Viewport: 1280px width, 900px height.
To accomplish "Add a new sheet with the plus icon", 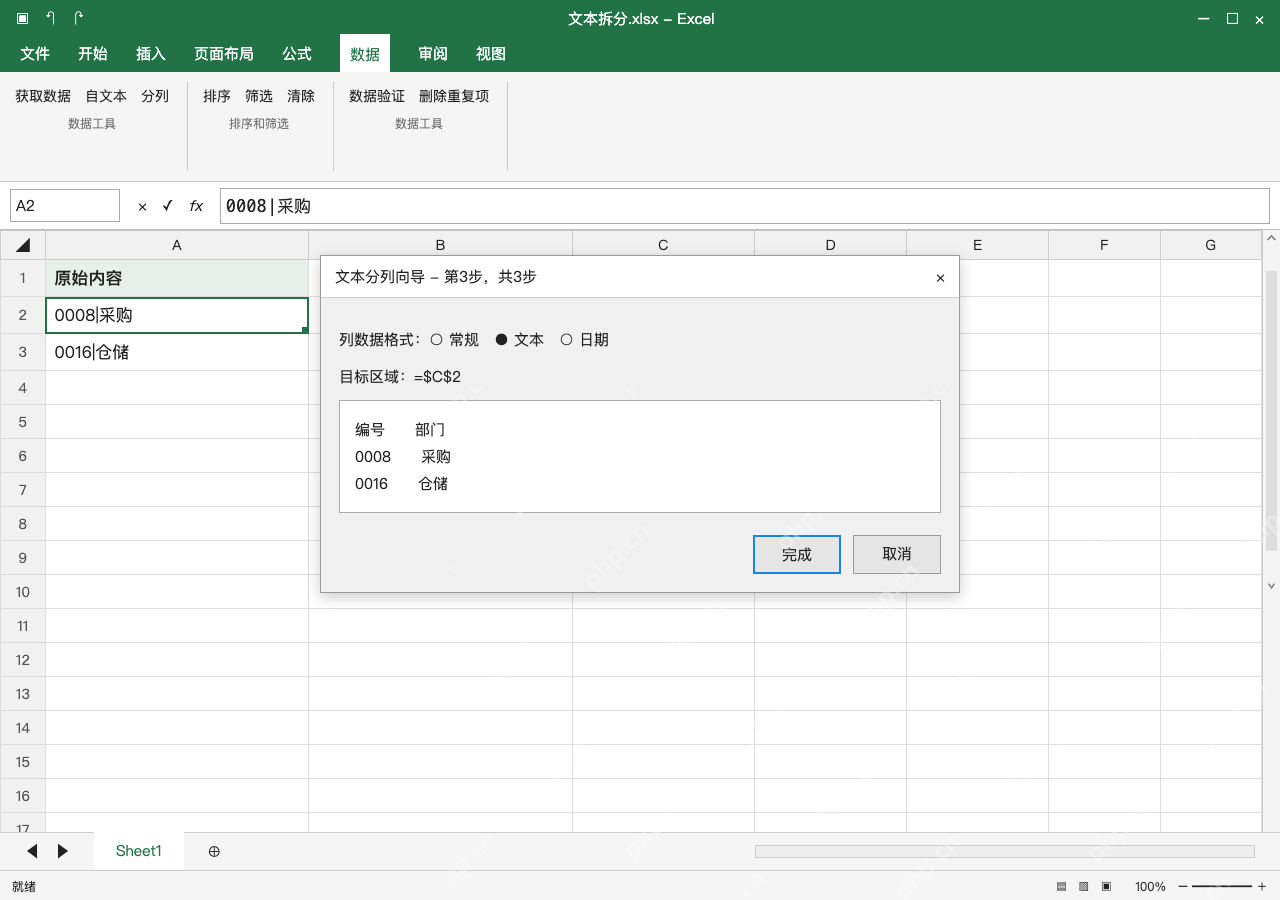I will point(214,851).
